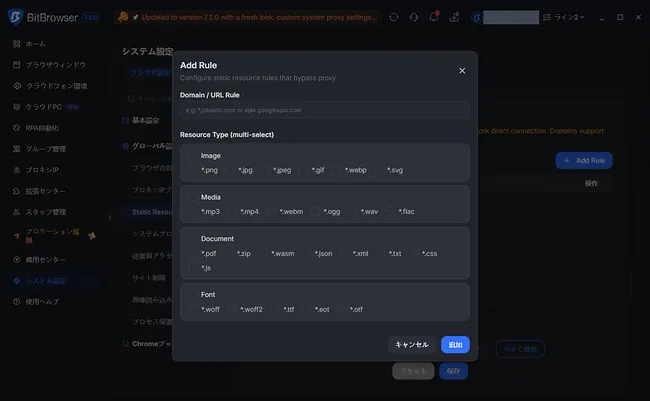Check the Media group checkbox

point(193,197)
